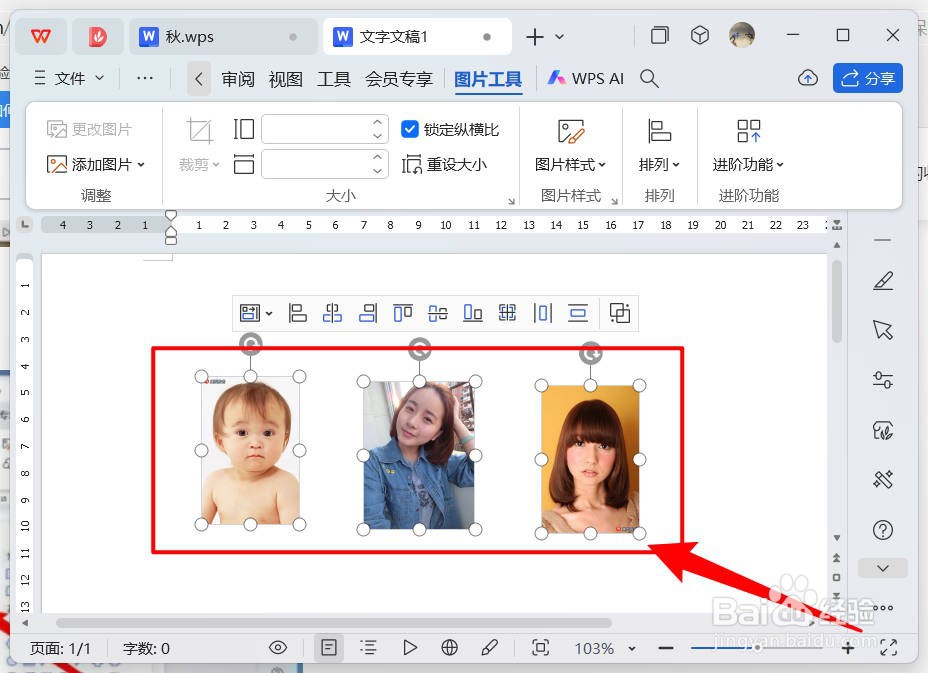Align selected pictures right in the floating toolbar
This screenshot has height=673, width=928.
tap(368, 313)
